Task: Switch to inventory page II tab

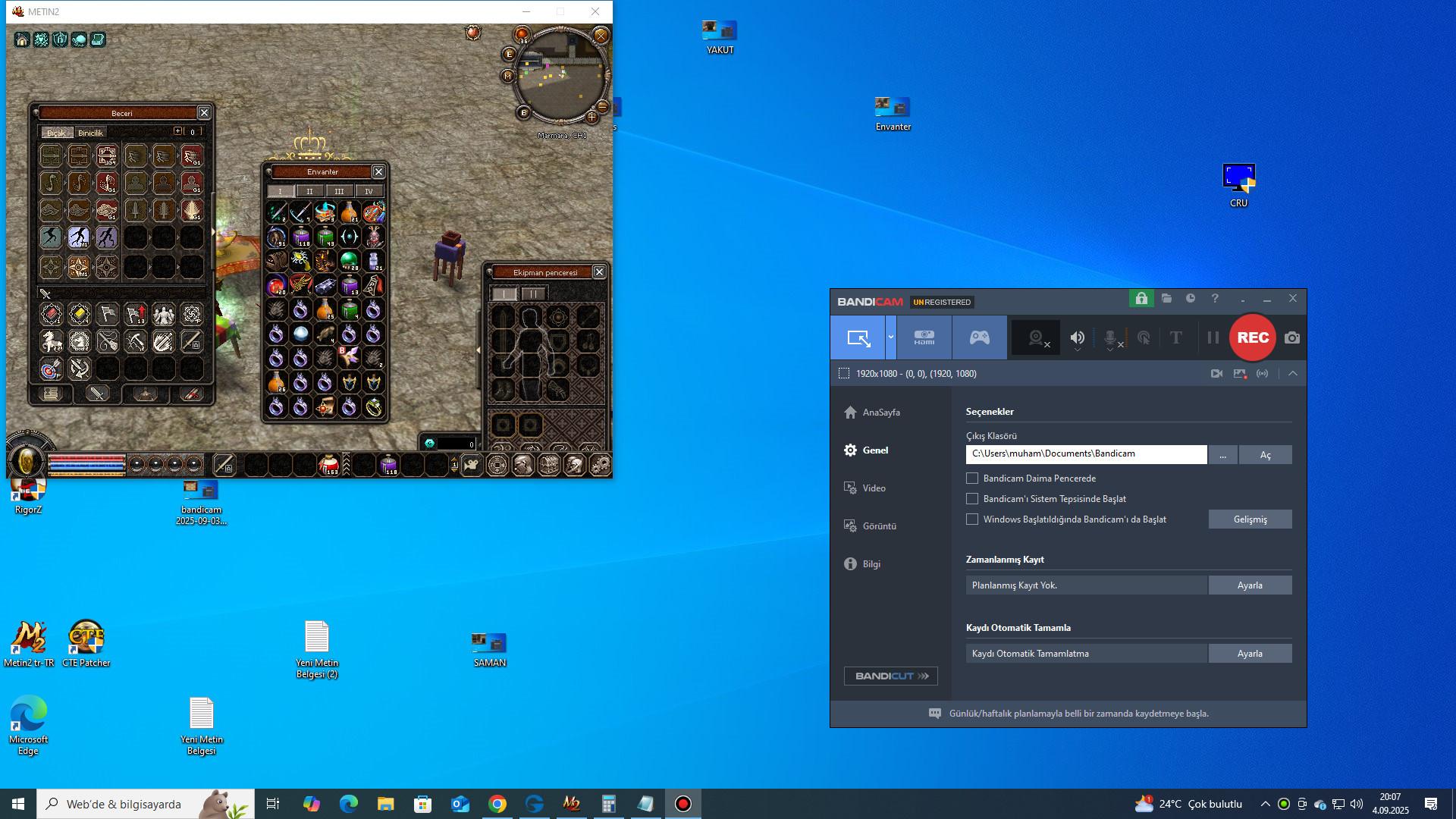Action: [x=309, y=191]
